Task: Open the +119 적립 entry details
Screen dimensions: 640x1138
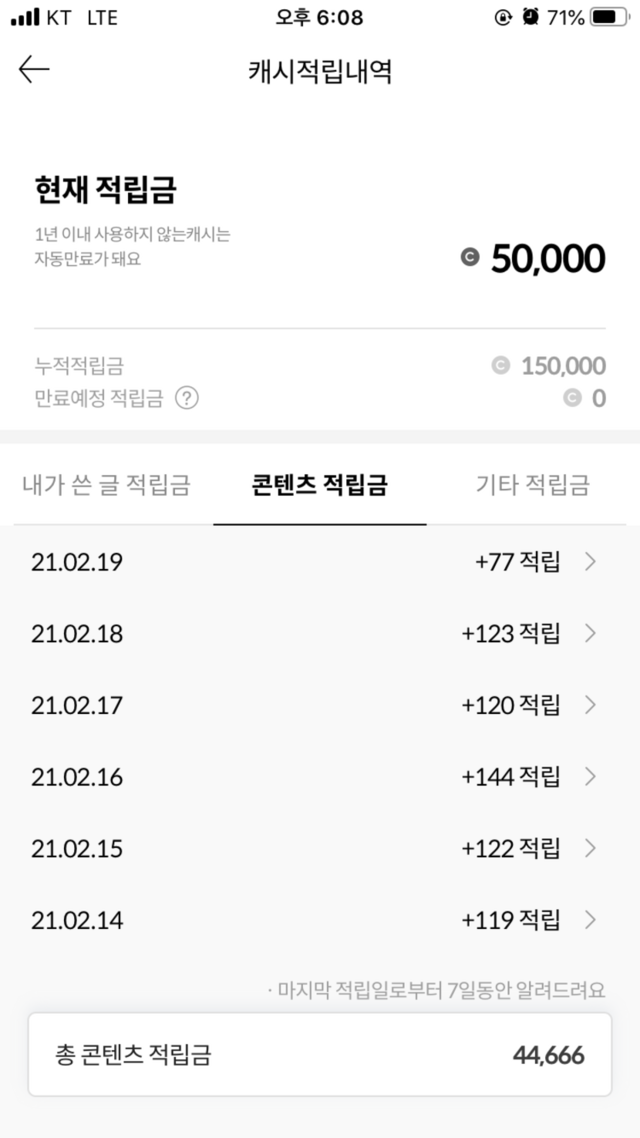Action: point(511,920)
